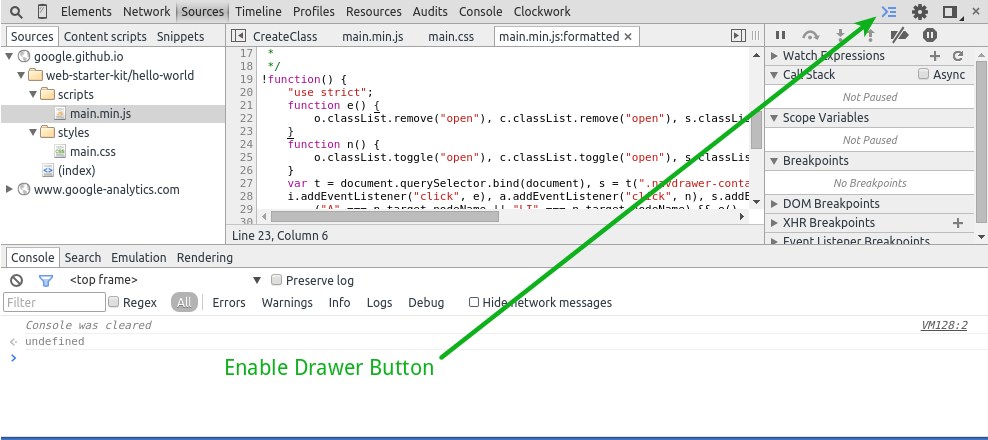Enable the Async call stack checkbox
Image resolution: width=988 pixels, height=440 pixels.
[x=924, y=75]
